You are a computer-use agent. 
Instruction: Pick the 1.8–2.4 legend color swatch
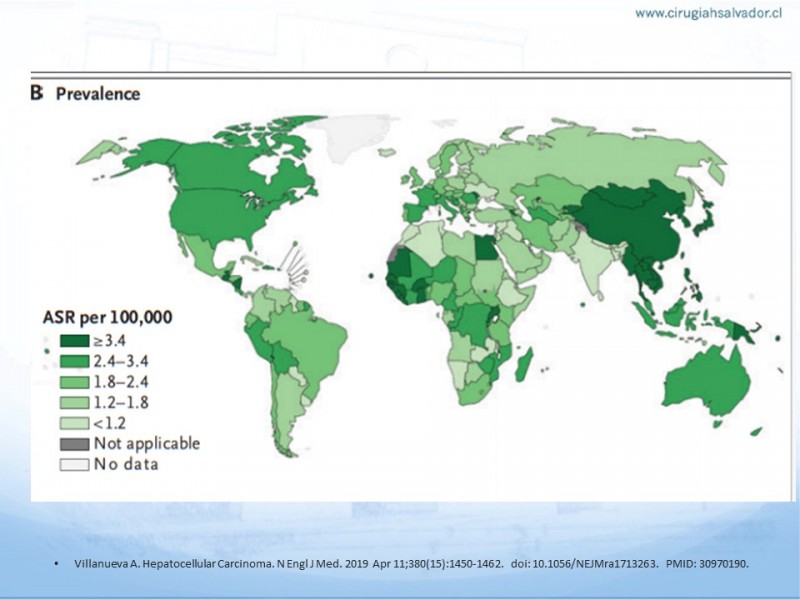pos(74,382)
